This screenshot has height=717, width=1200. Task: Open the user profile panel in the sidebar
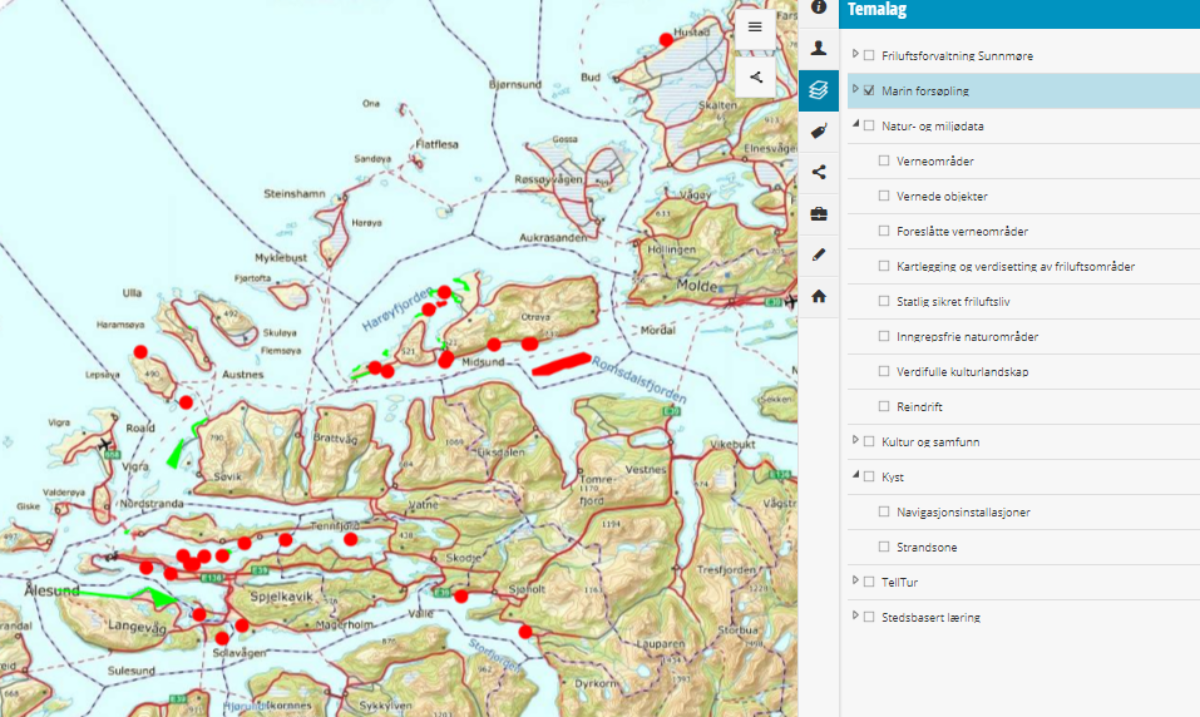click(819, 47)
